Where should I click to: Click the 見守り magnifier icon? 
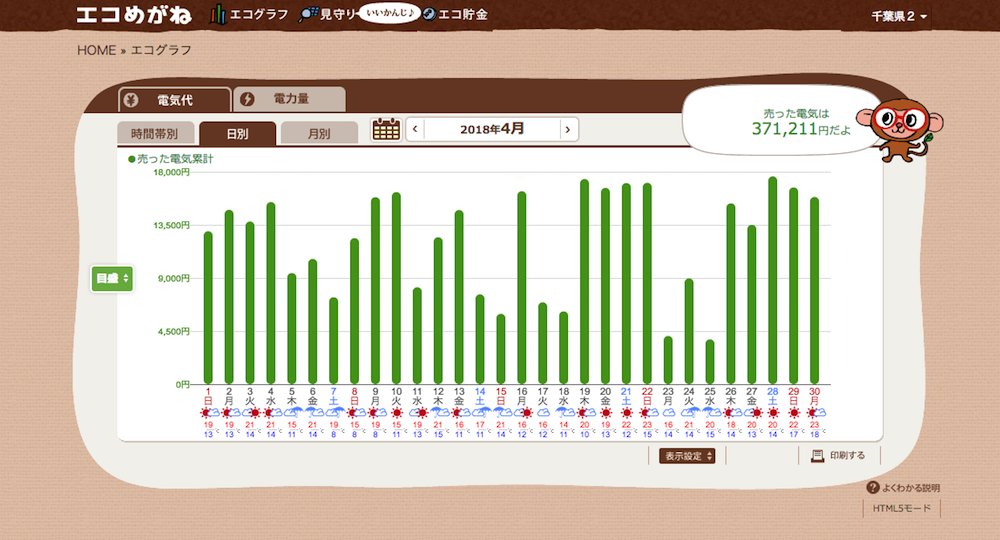pos(309,15)
